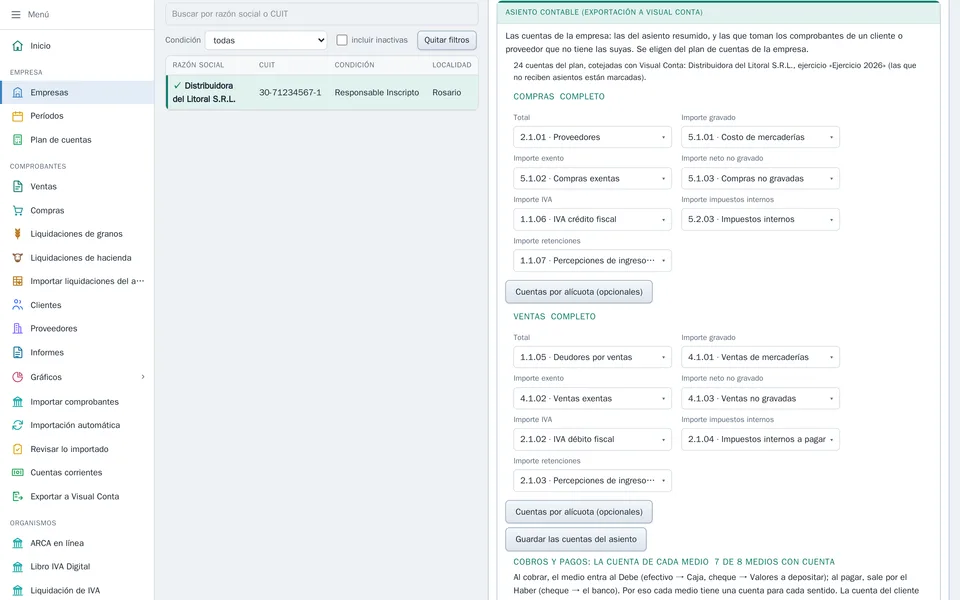The height and width of the screenshot is (600, 960).
Task: Click Cuentas por alícuota button under Compras
Action: pyautogui.click(x=579, y=291)
